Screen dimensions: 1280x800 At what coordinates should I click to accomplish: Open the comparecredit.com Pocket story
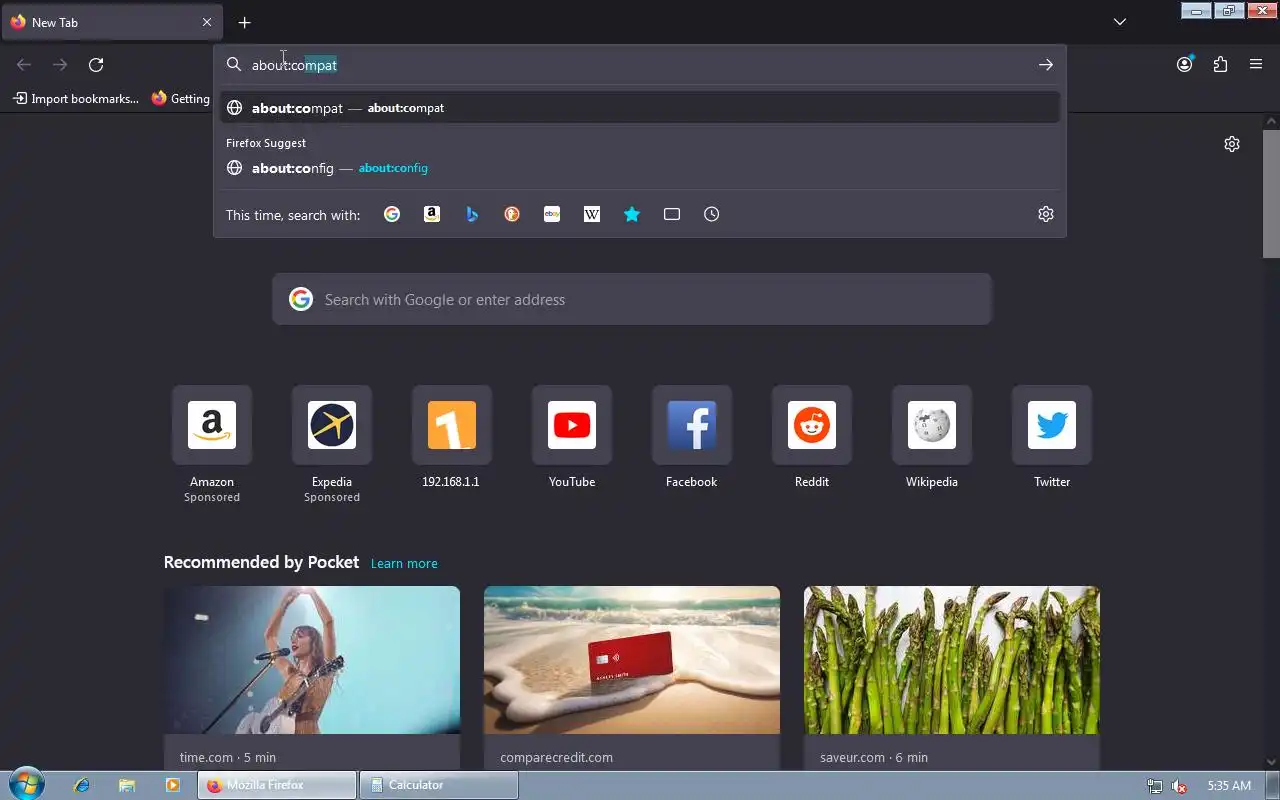coord(632,677)
